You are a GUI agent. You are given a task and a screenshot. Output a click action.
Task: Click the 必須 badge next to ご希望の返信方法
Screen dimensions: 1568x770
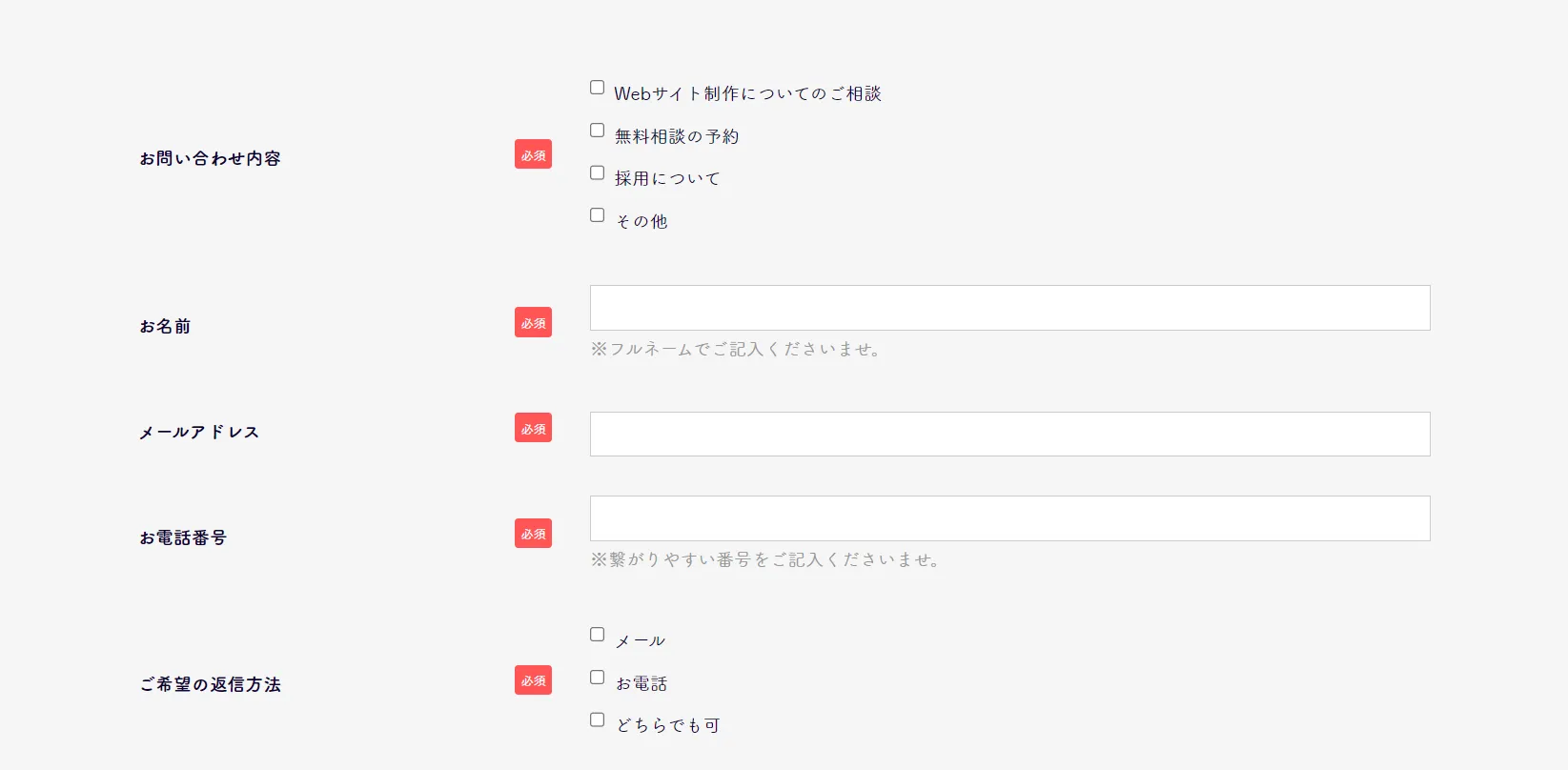(x=533, y=679)
